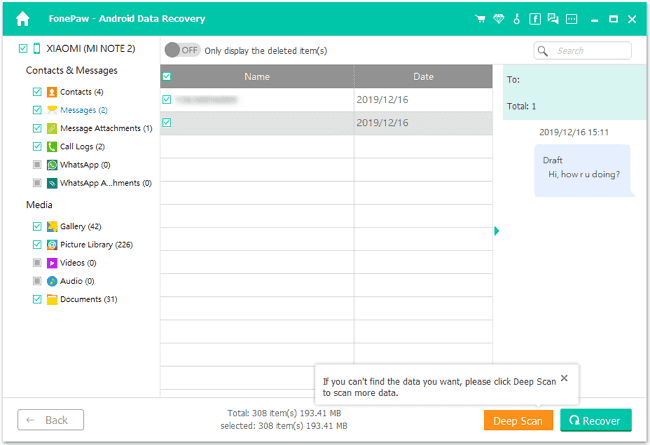Screen dimensions: 650x445
Task: Uncheck the Contacts (4) checkbox
Action: click(x=37, y=92)
